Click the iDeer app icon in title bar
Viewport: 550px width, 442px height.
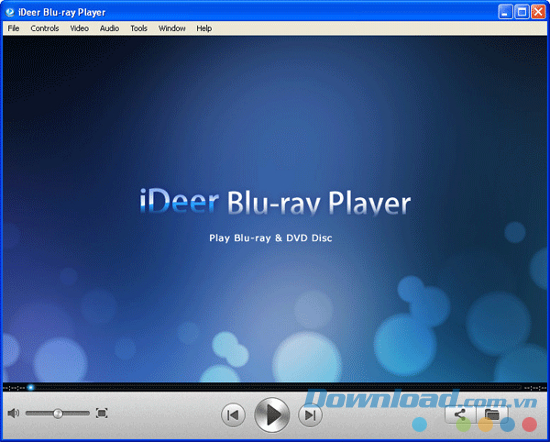point(10,12)
